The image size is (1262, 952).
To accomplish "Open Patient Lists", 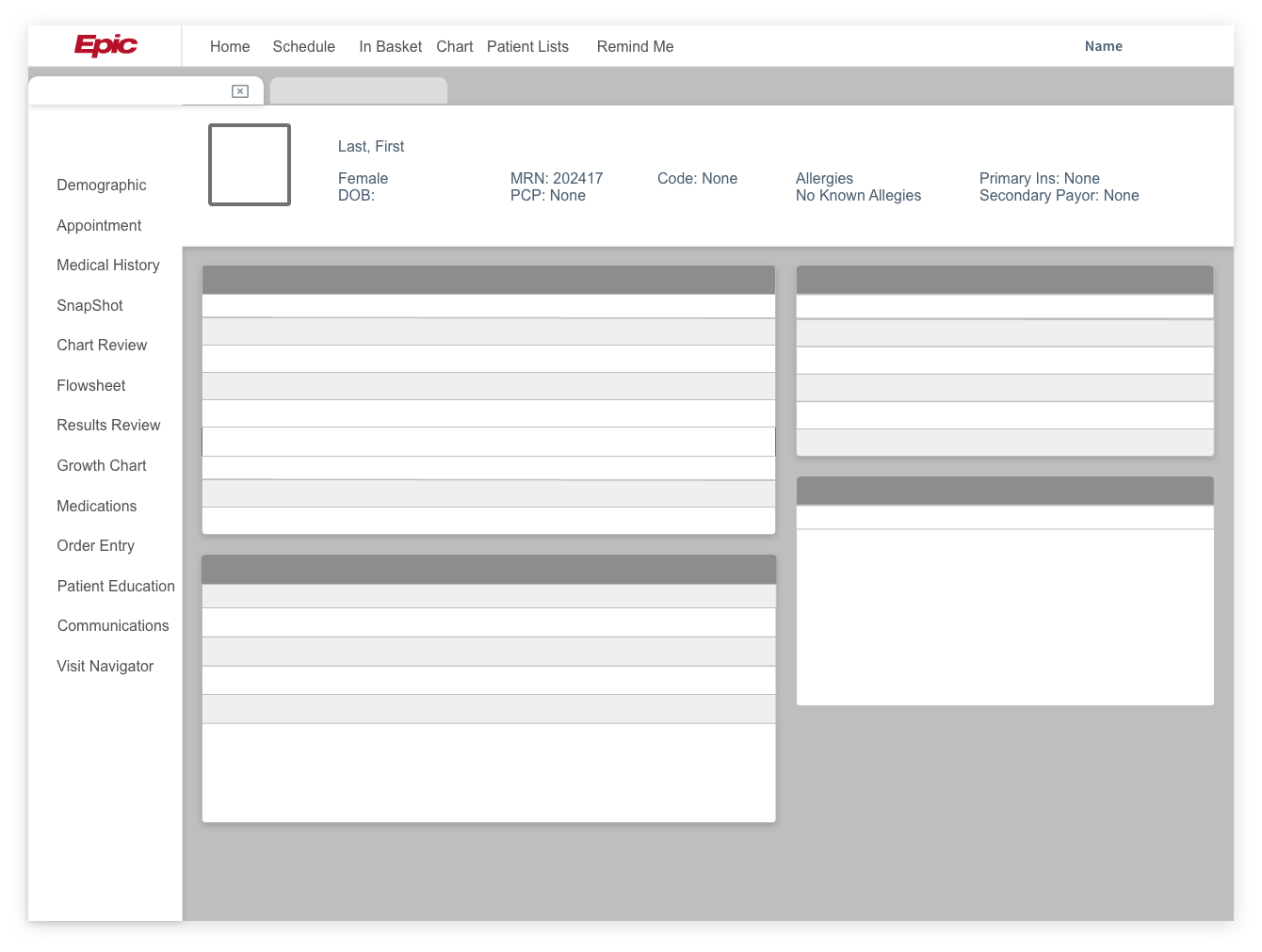I will coord(526,46).
